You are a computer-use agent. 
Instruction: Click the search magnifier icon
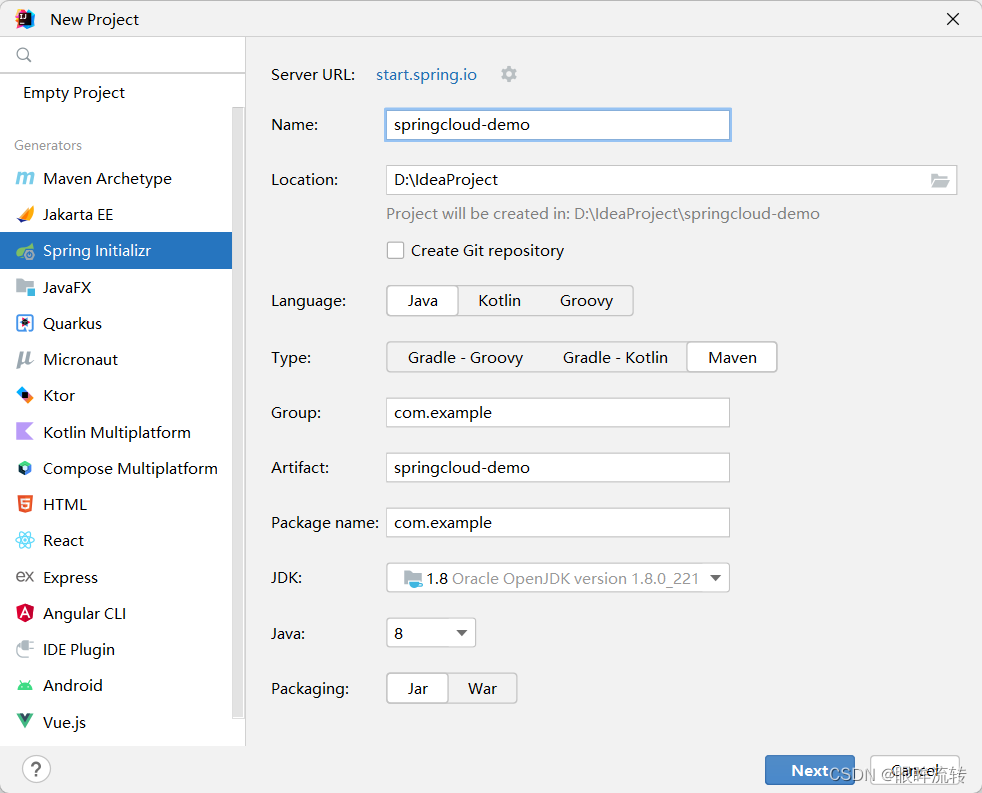pyautogui.click(x=24, y=55)
